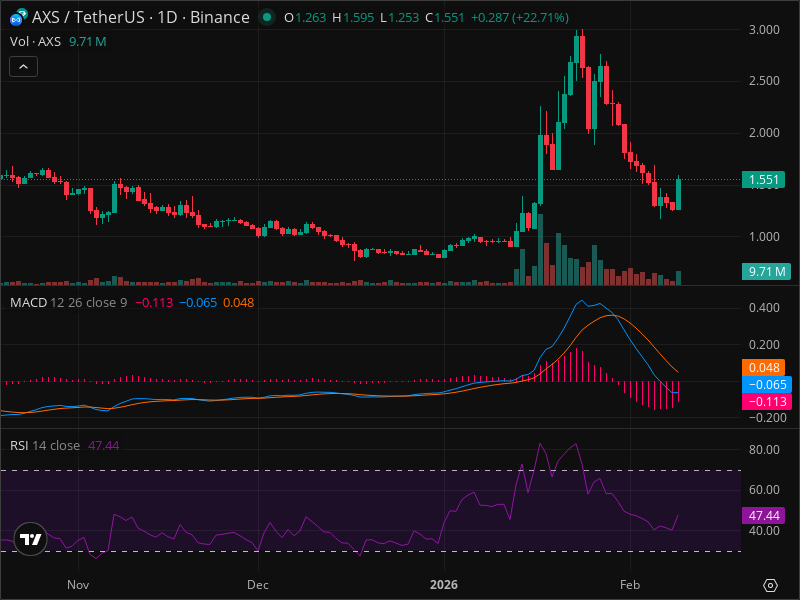
Task: Open chart settings via the hexagon gear icon
Action: 770,585
